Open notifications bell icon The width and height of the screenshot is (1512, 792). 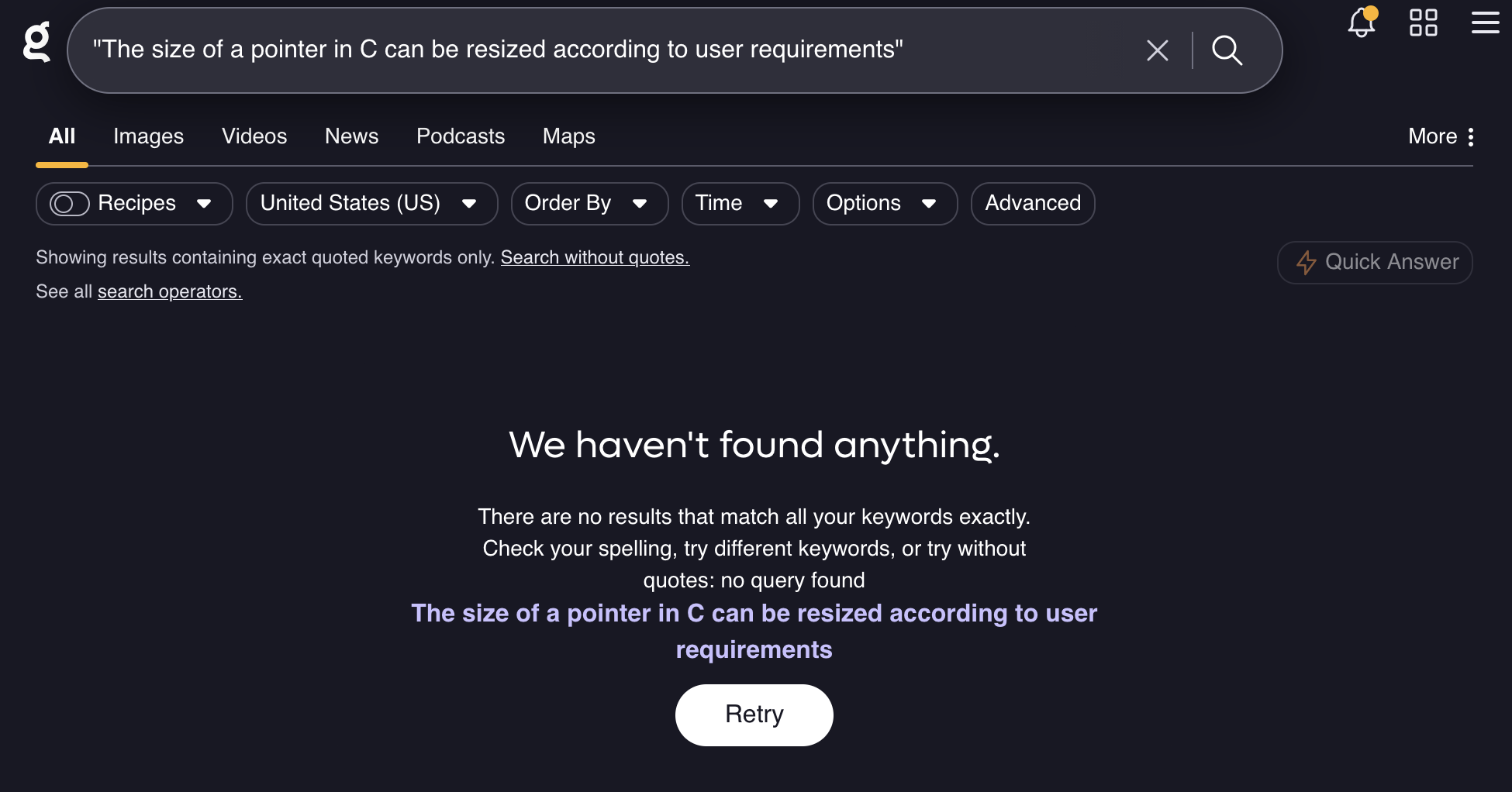tap(1362, 22)
